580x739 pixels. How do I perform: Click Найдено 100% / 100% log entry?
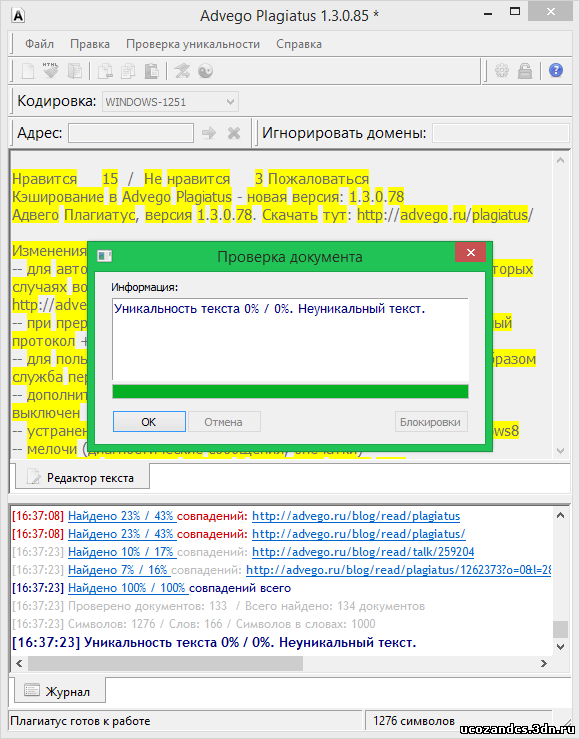click(x=128, y=588)
